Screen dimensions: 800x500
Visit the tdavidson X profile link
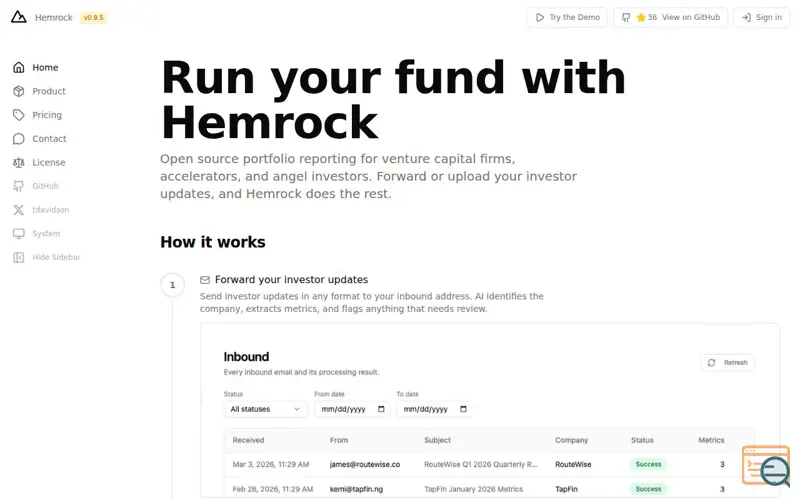[x=51, y=210]
